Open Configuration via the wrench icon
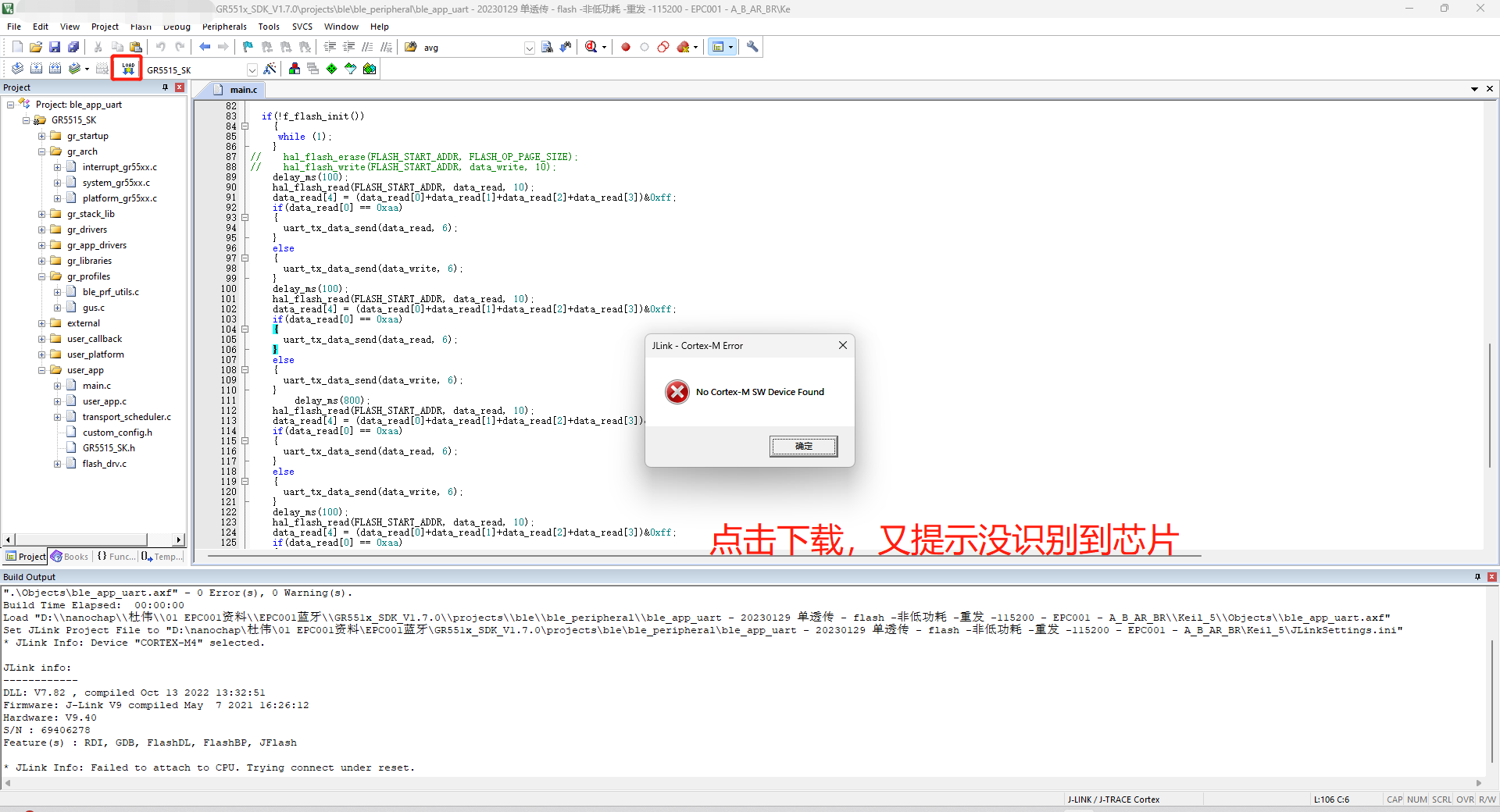1500x812 pixels. point(752,47)
